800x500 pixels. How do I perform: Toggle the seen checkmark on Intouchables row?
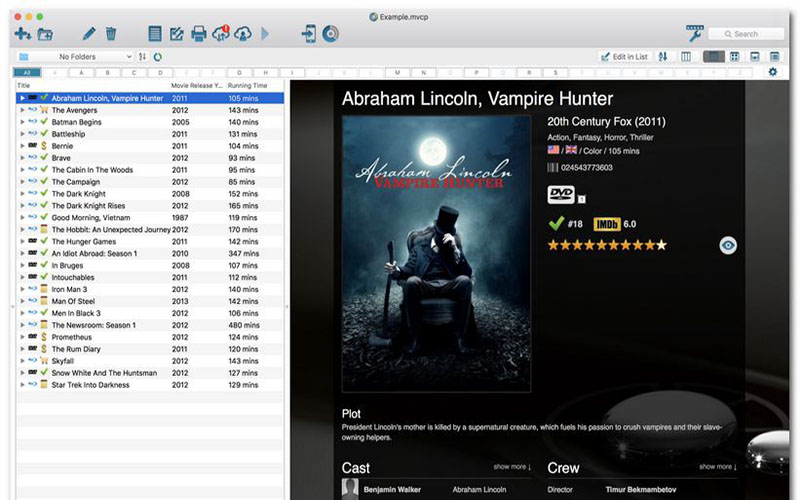pyautogui.click(x=44, y=277)
